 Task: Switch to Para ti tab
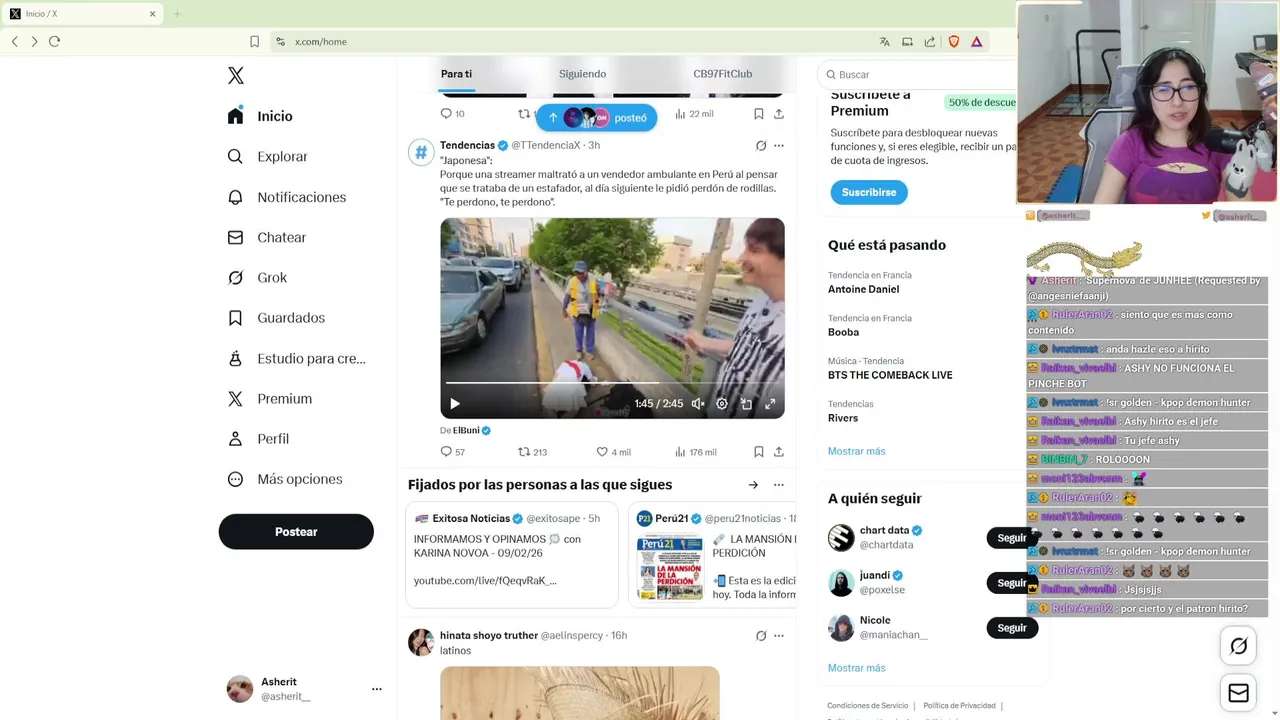click(x=456, y=74)
